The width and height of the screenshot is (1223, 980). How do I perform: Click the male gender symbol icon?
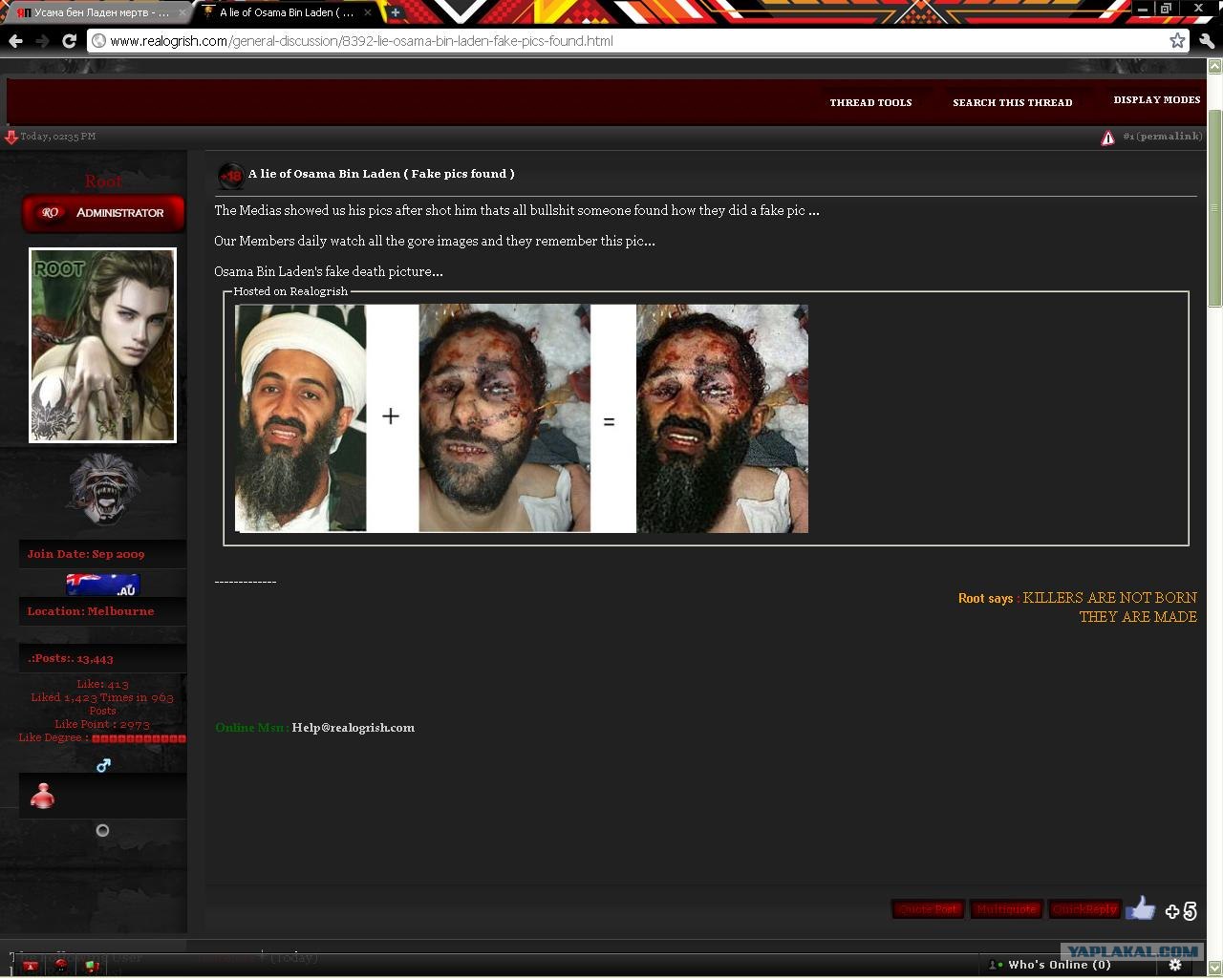point(103,765)
